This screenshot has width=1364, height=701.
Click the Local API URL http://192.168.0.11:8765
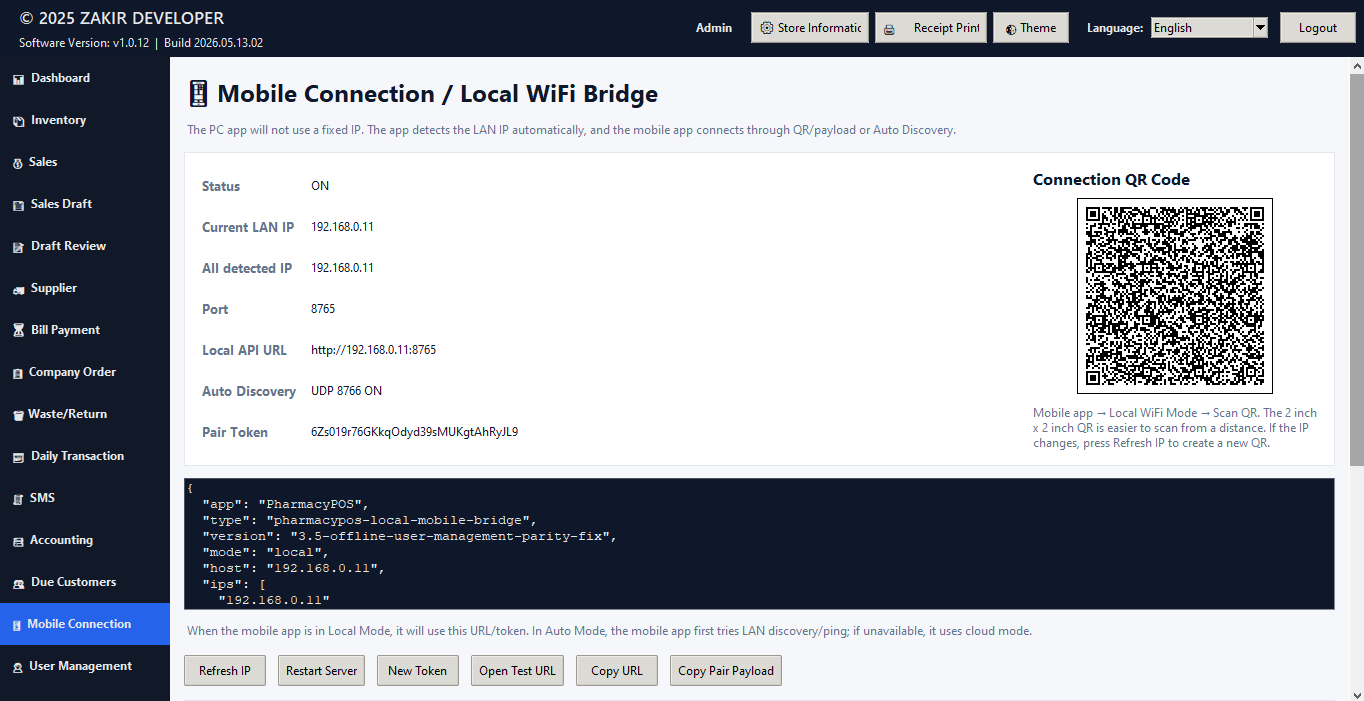pos(374,350)
